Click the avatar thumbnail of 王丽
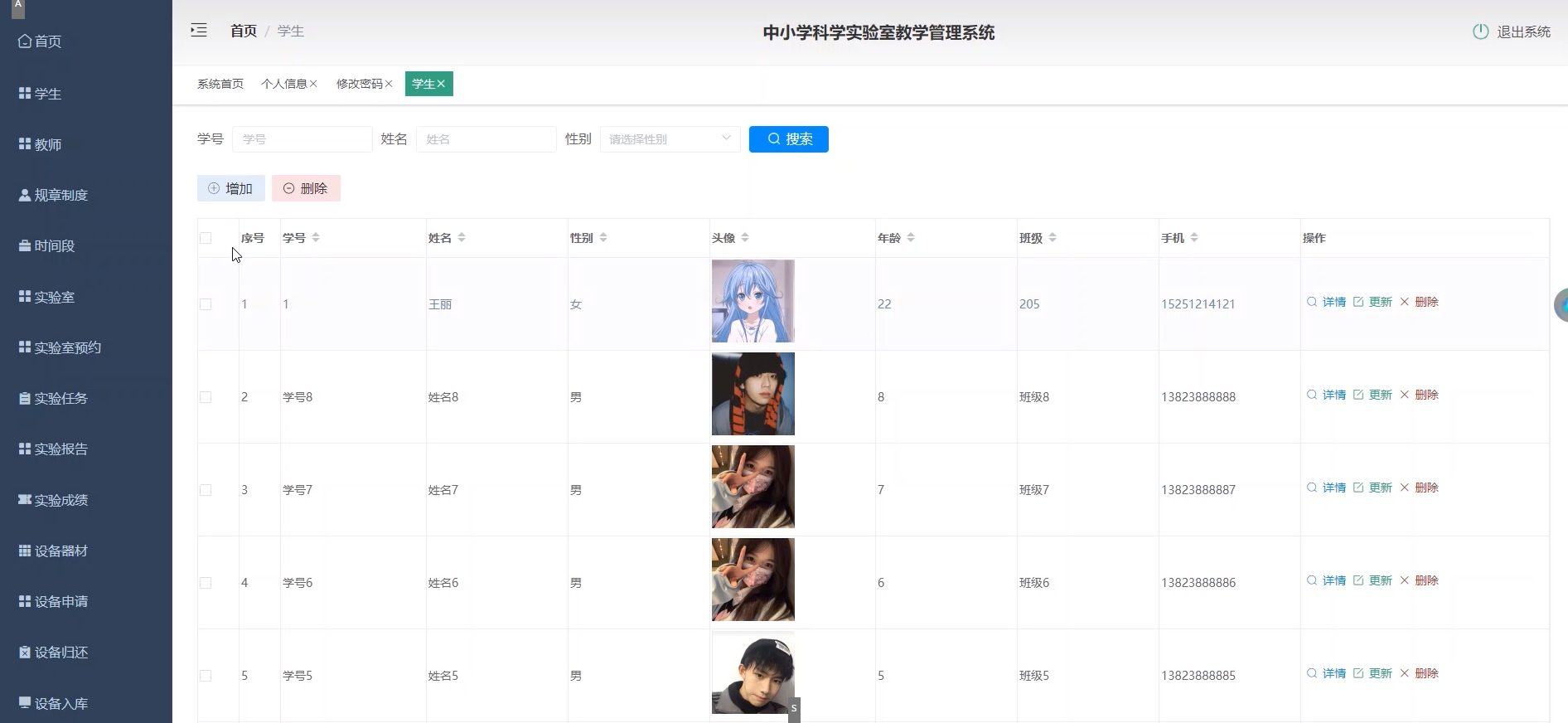1568x723 pixels. click(x=753, y=301)
